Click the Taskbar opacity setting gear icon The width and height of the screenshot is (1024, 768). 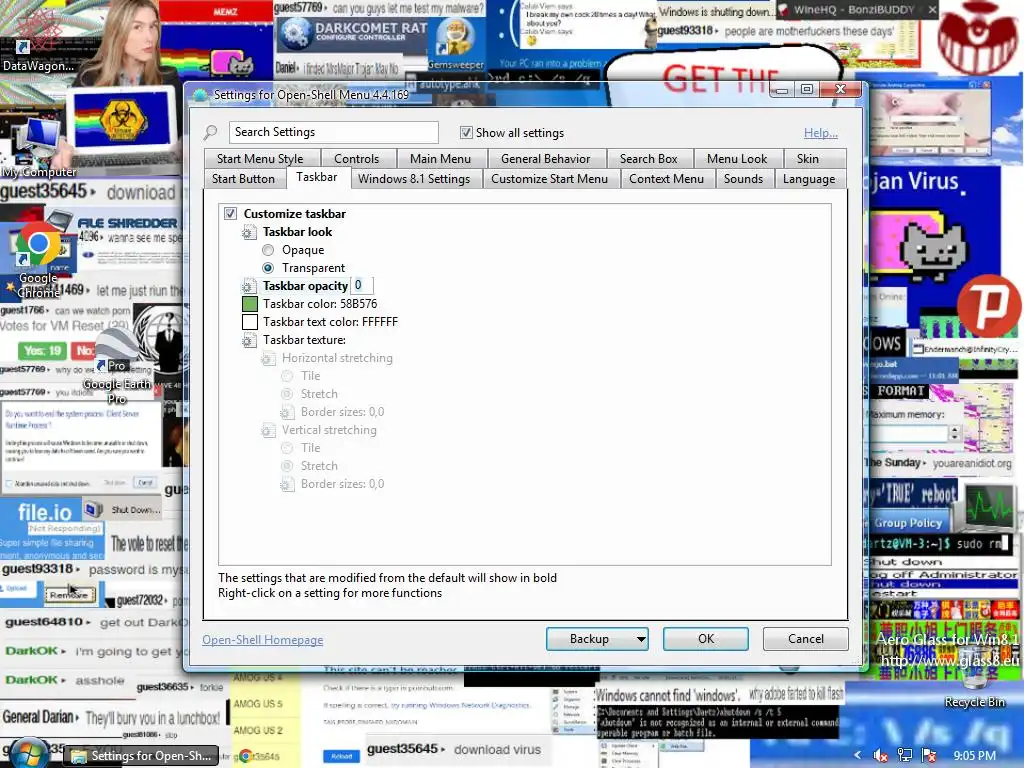click(x=249, y=286)
